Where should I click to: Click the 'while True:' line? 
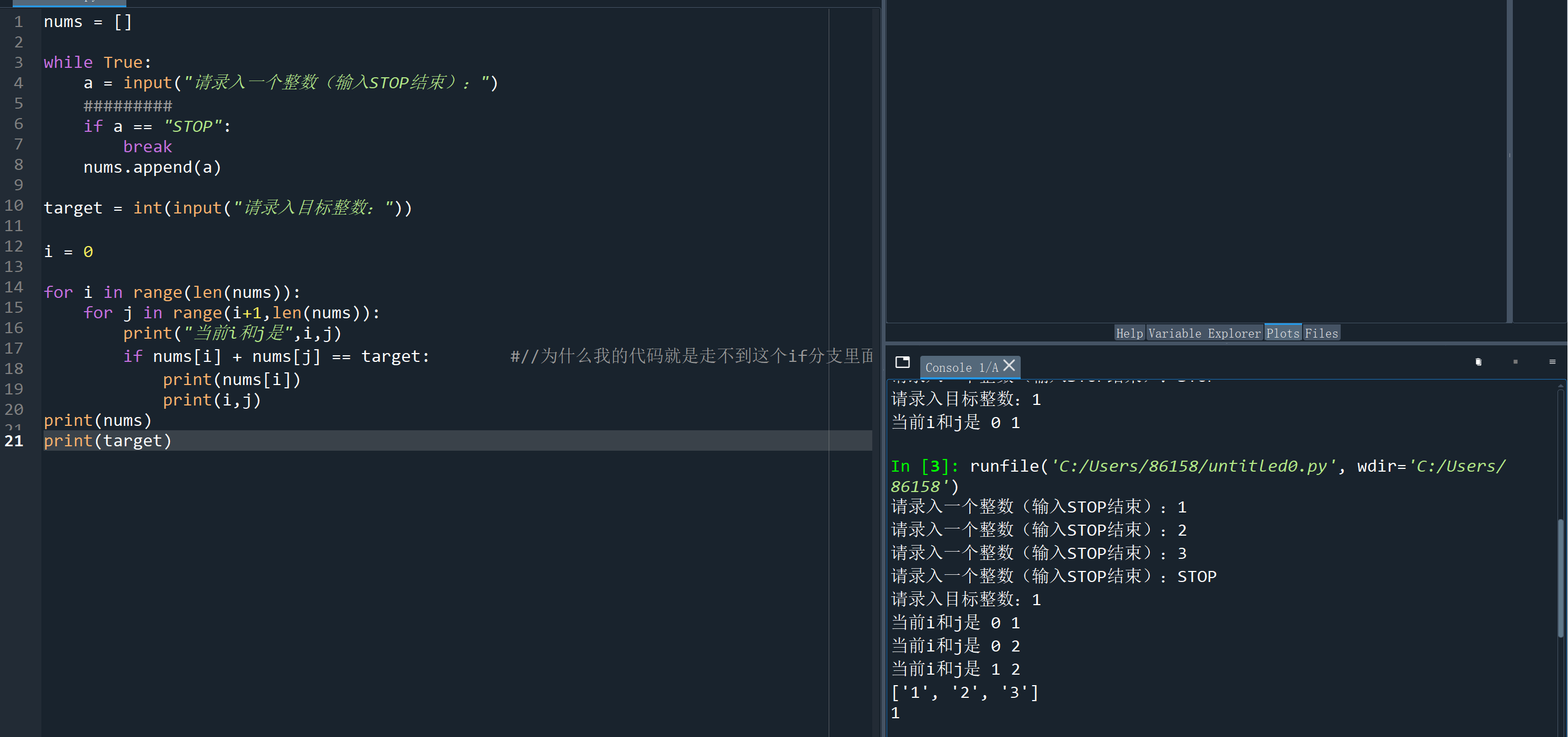(x=98, y=63)
